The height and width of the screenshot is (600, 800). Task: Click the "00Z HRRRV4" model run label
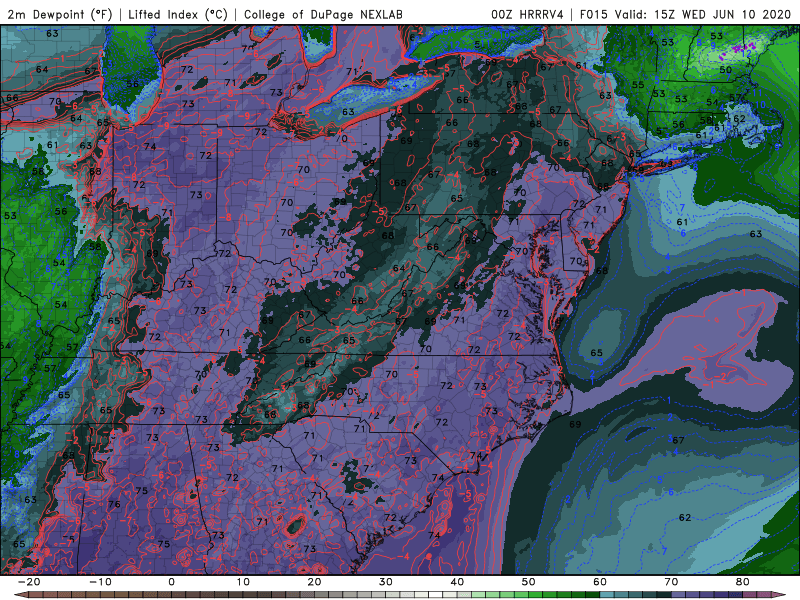click(x=527, y=14)
